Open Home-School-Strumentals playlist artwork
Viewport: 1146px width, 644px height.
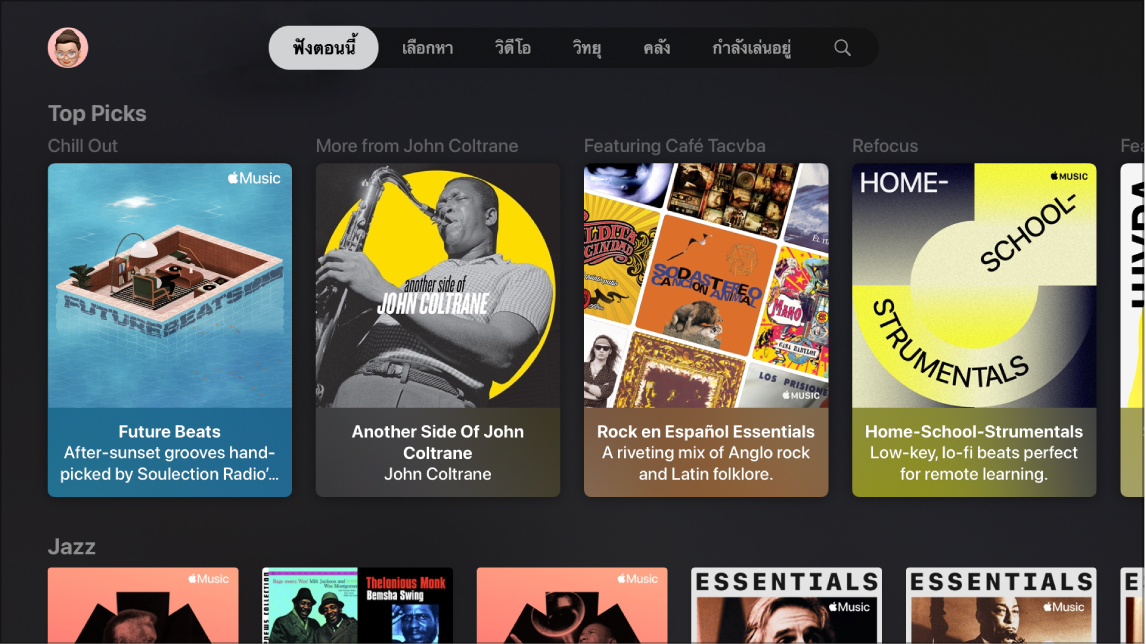[x=974, y=285]
